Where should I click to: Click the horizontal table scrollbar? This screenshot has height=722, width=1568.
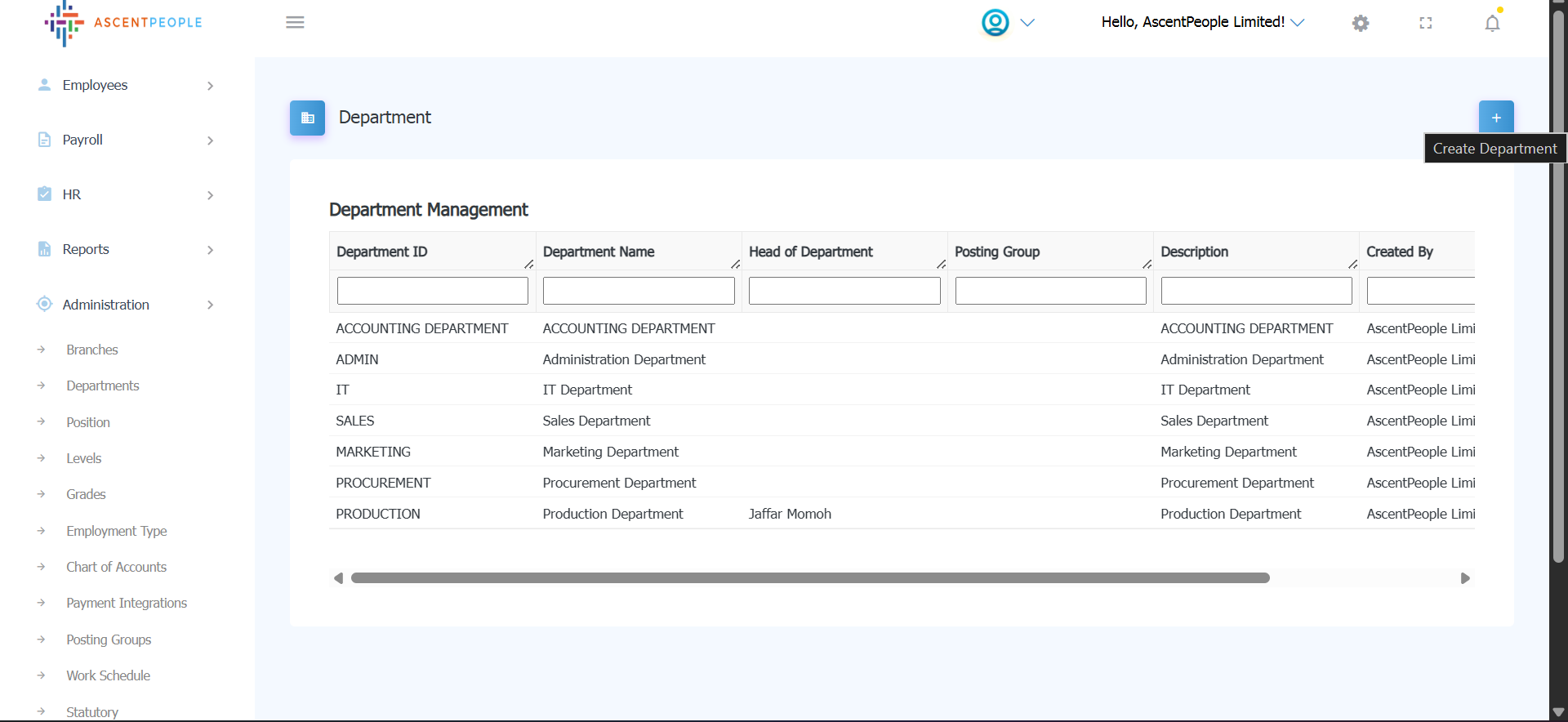[809, 578]
